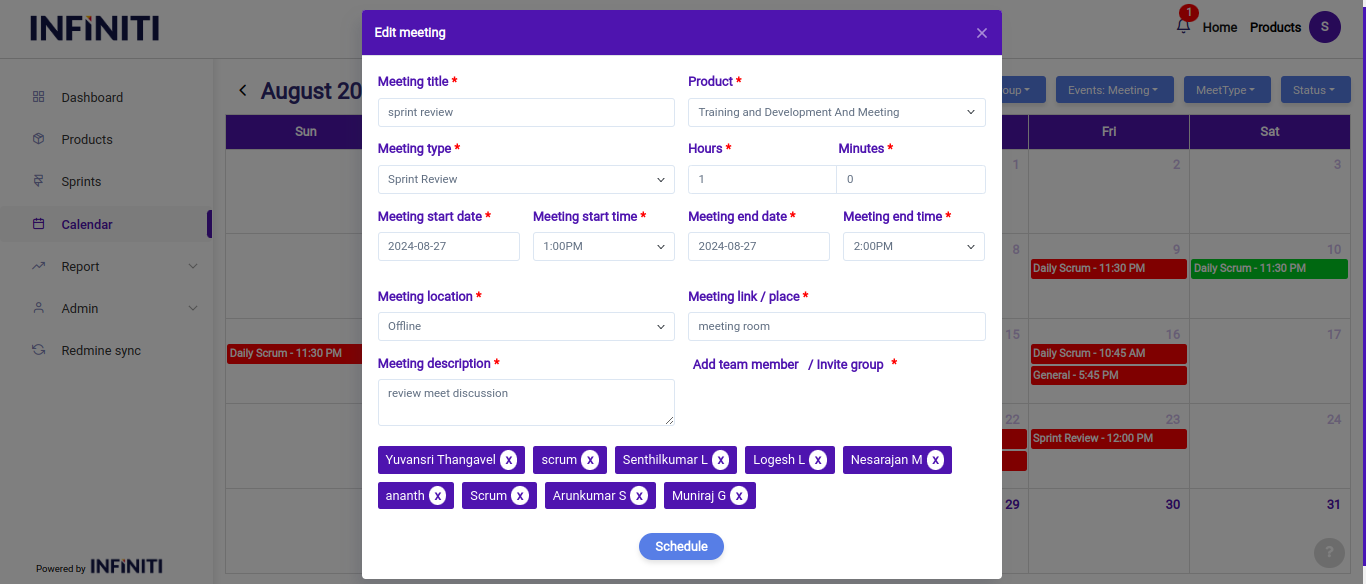The width and height of the screenshot is (1366, 584).
Task: Click the notification bell icon
Action: pyautogui.click(x=1183, y=27)
